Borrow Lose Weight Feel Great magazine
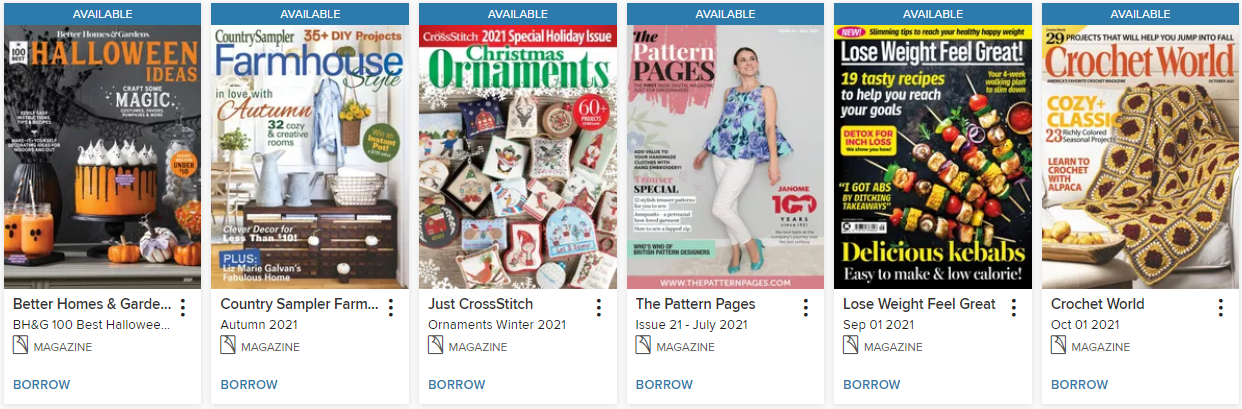Screen dimensions: 1242x409 click(x=872, y=384)
